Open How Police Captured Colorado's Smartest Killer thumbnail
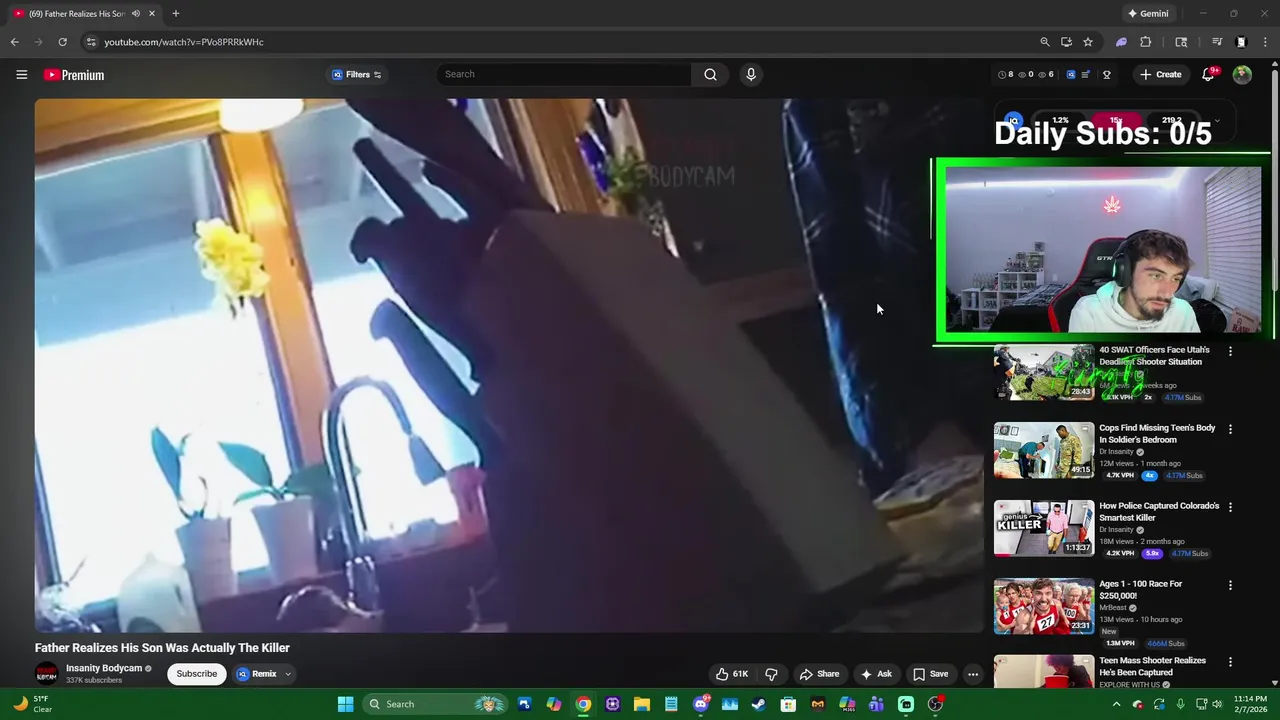This screenshot has width=1280, height=720. tap(1044, 528)
